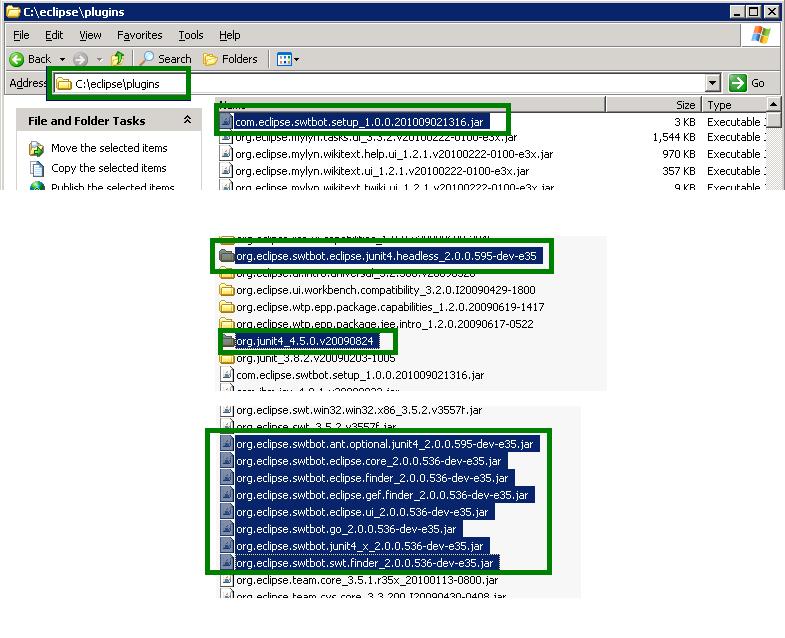Click jar icon of org.eclipse.team.core
The height and width of the screenshot is (638, 785).
pyautogui.click(x=227, y=580)
